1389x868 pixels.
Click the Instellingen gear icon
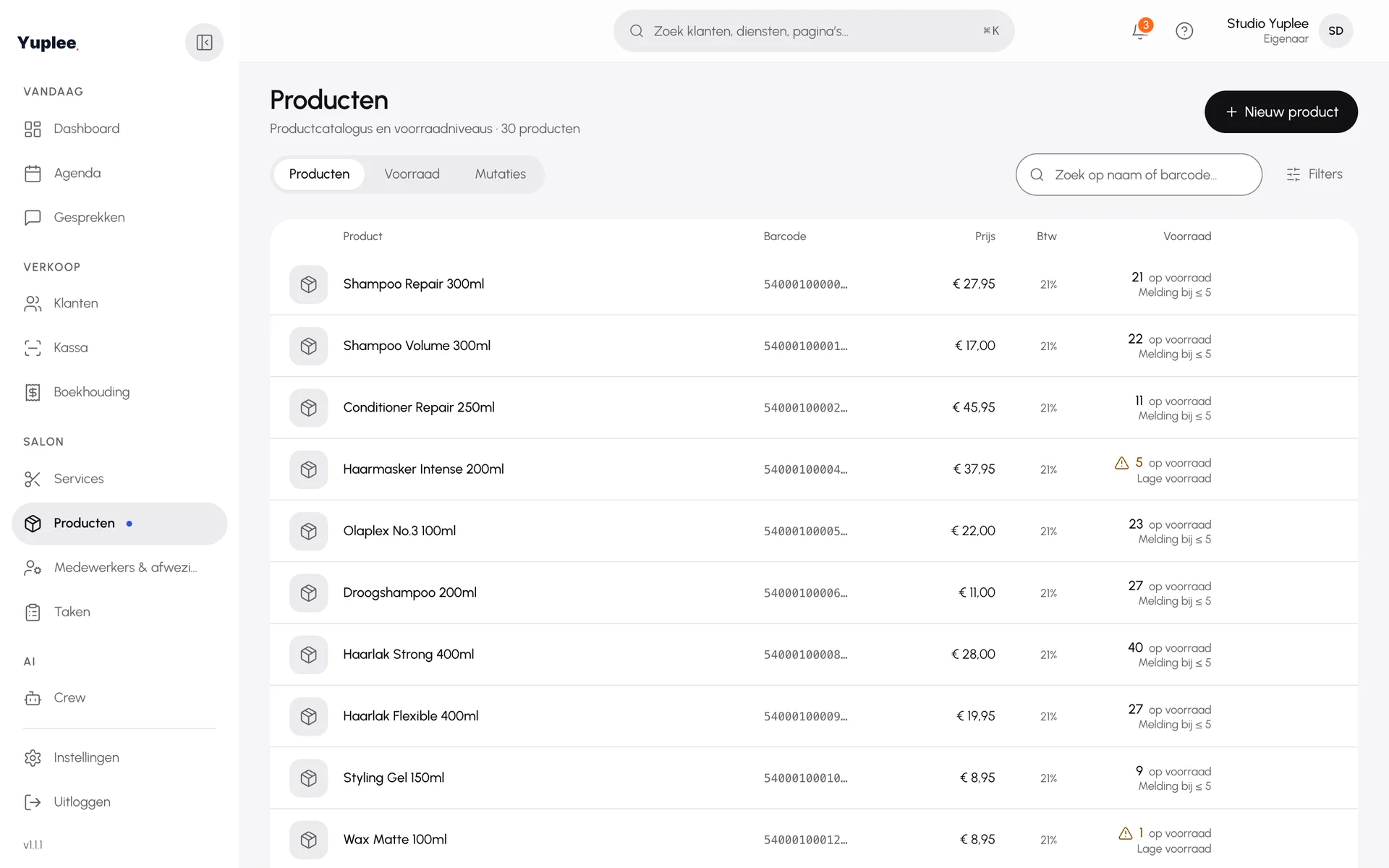click(x=33, y=758)
